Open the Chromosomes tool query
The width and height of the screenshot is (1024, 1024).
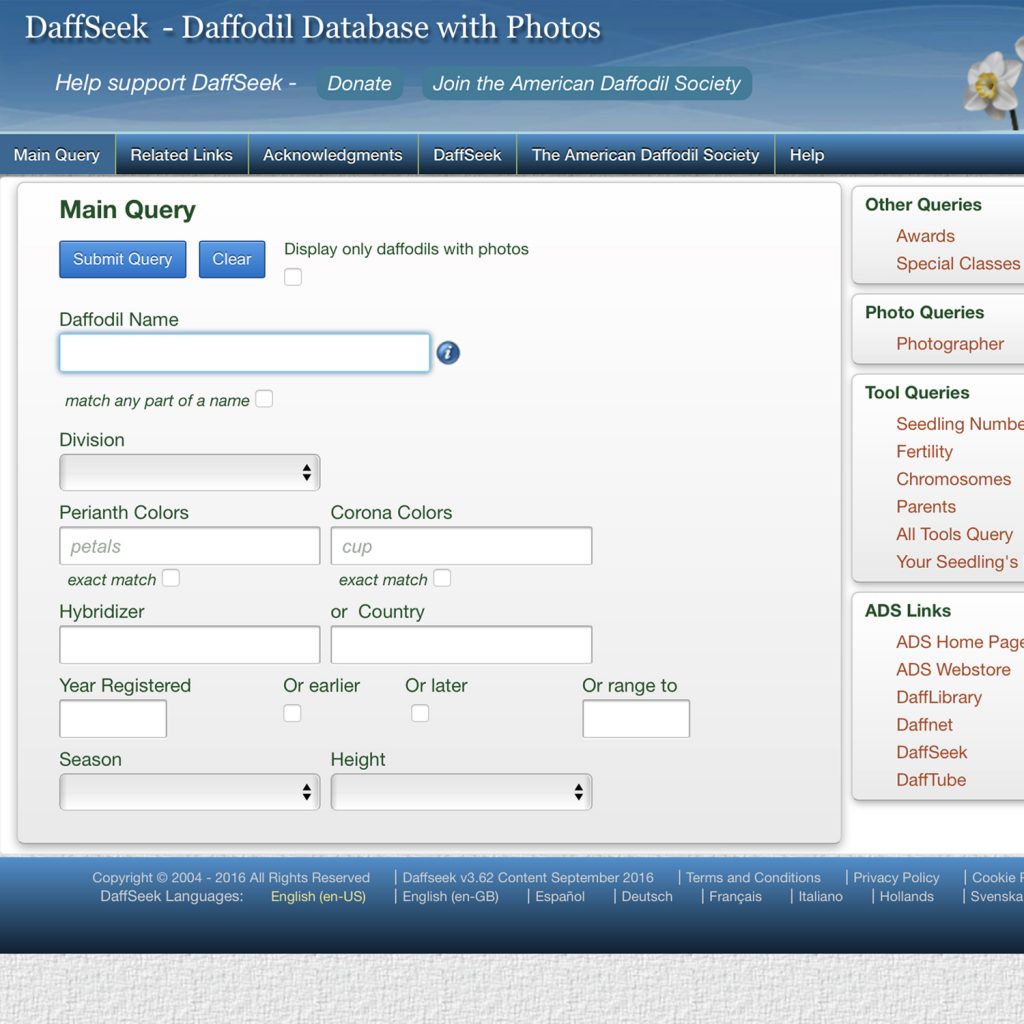(953, 479)
